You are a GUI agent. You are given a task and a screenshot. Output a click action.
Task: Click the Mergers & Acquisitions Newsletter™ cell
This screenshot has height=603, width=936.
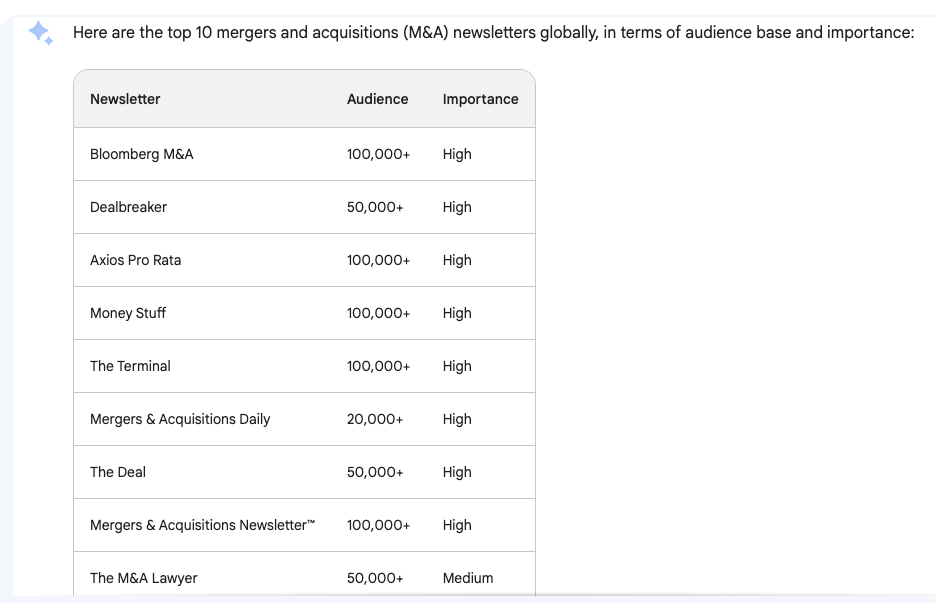click(202, 525)
